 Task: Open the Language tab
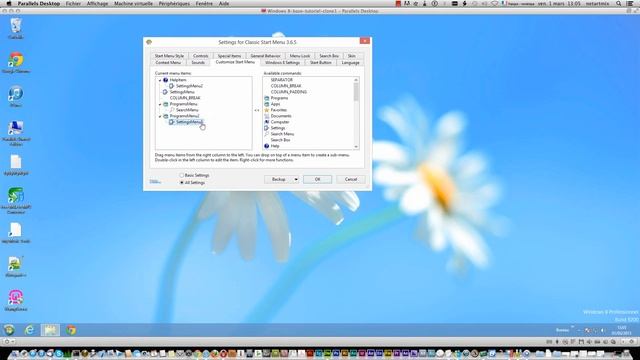coord(351,63)
